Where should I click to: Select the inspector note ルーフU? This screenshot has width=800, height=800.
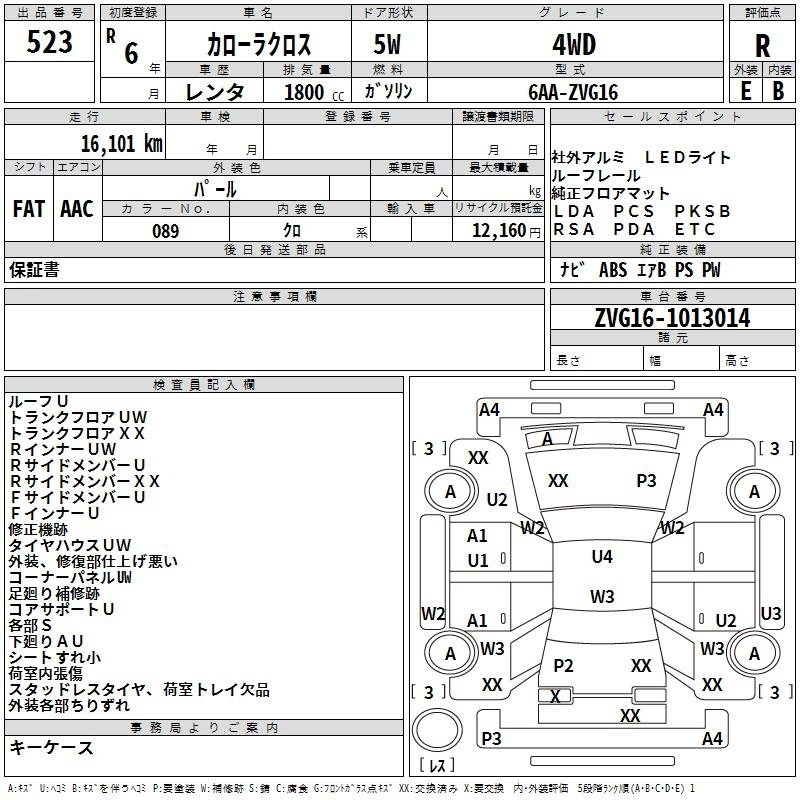(x=38, y=402)
